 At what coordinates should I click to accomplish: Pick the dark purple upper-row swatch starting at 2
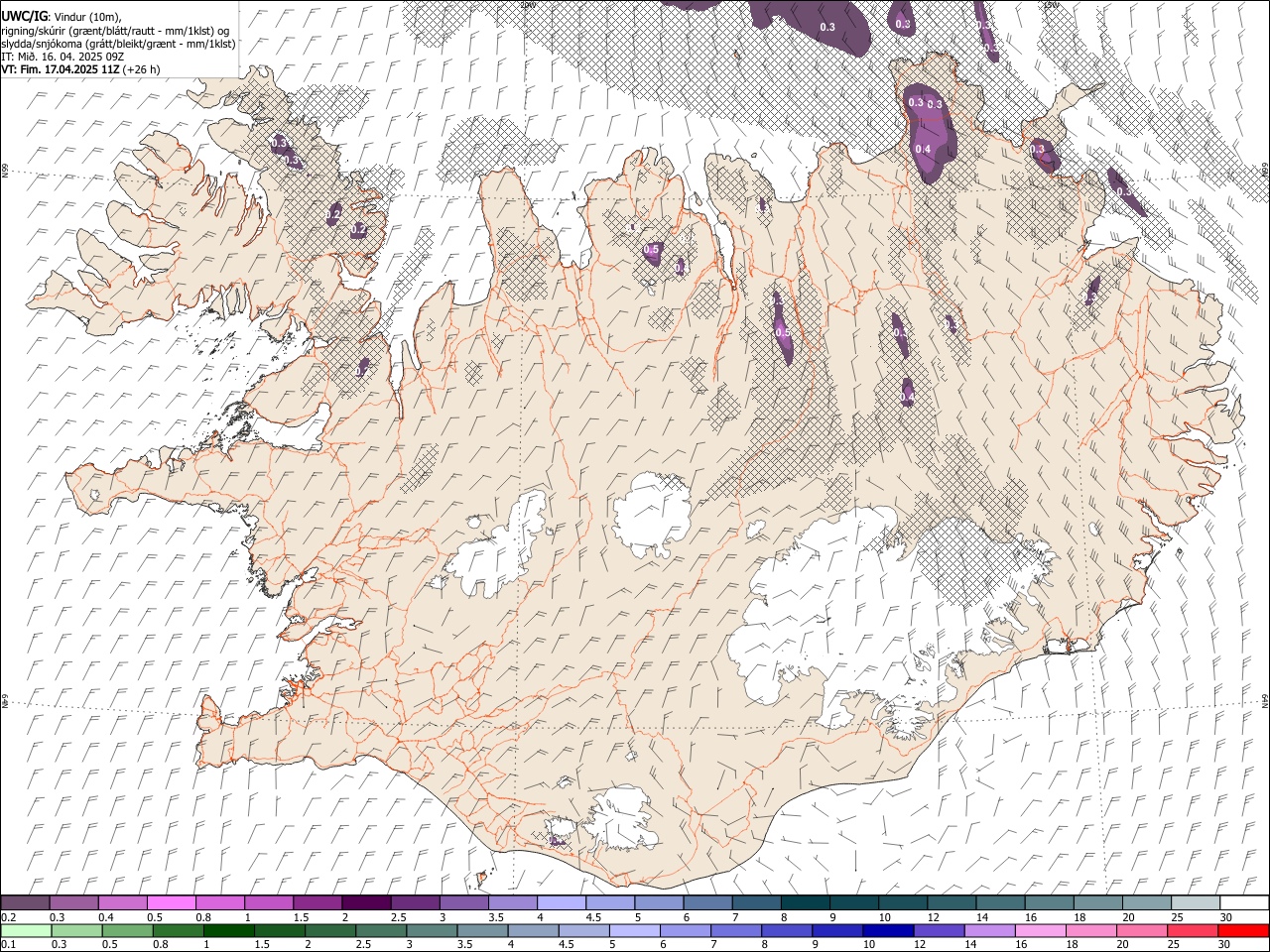click(x=366, y=903)
